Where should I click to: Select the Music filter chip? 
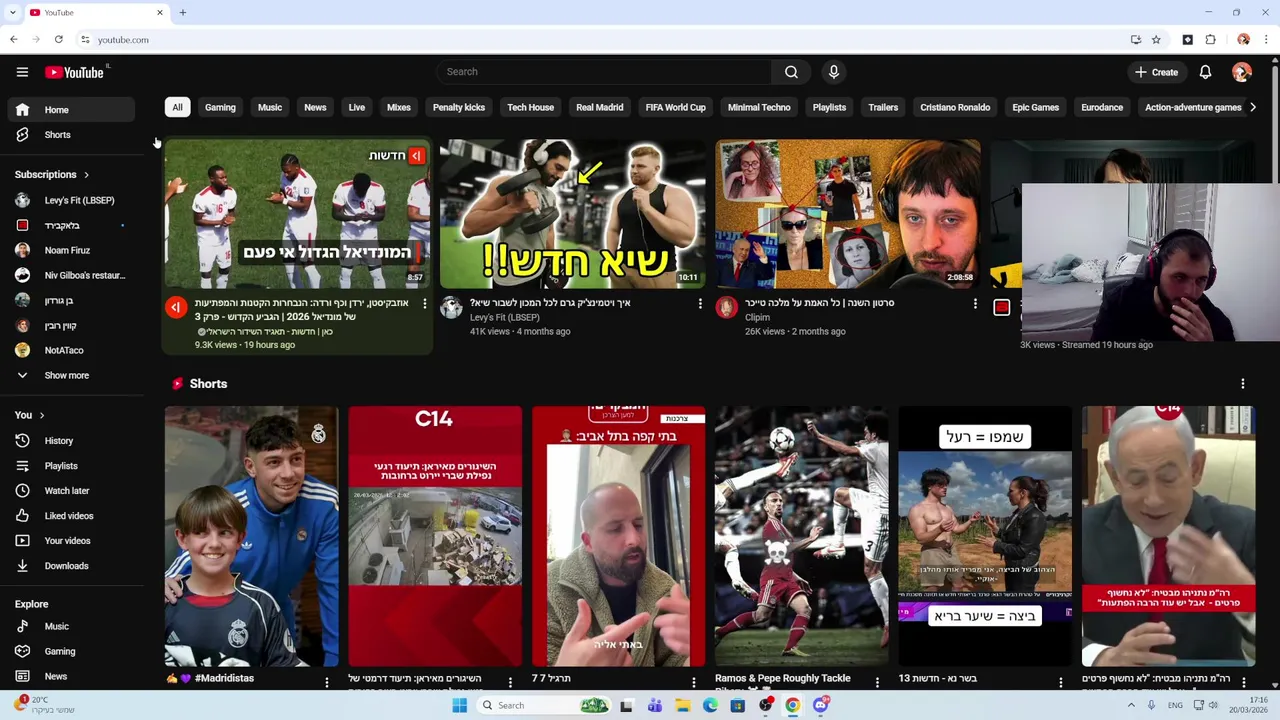270,107
